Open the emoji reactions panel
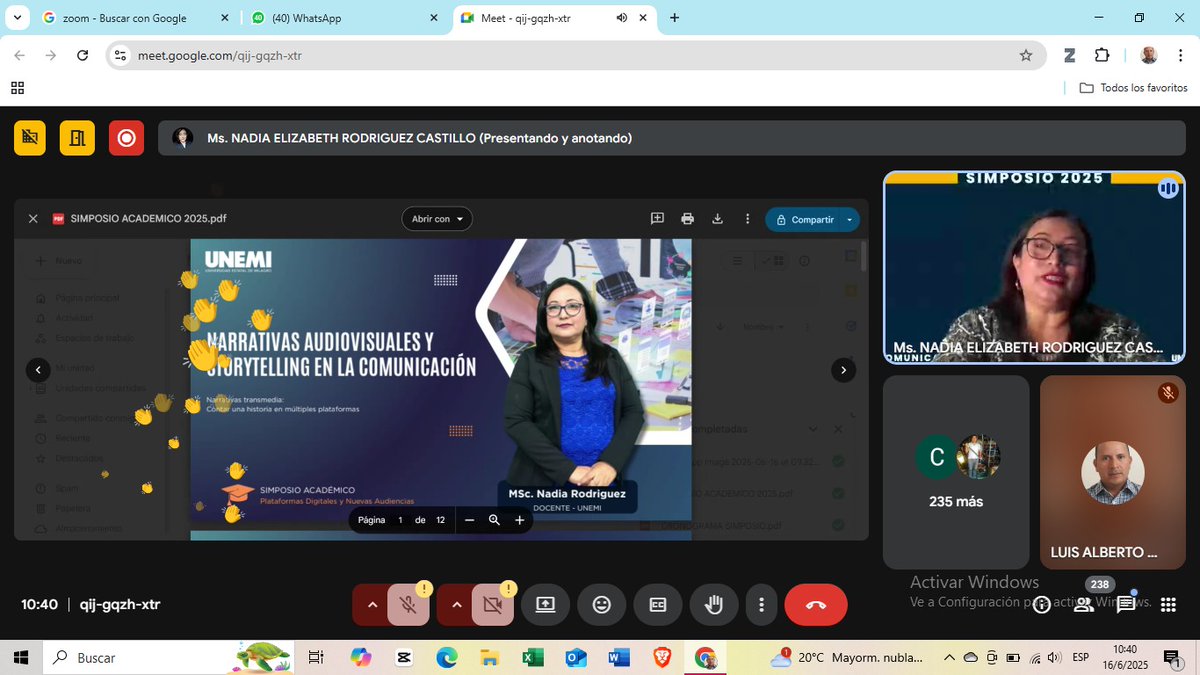The image size is (1200, 675). pos(601,605)
